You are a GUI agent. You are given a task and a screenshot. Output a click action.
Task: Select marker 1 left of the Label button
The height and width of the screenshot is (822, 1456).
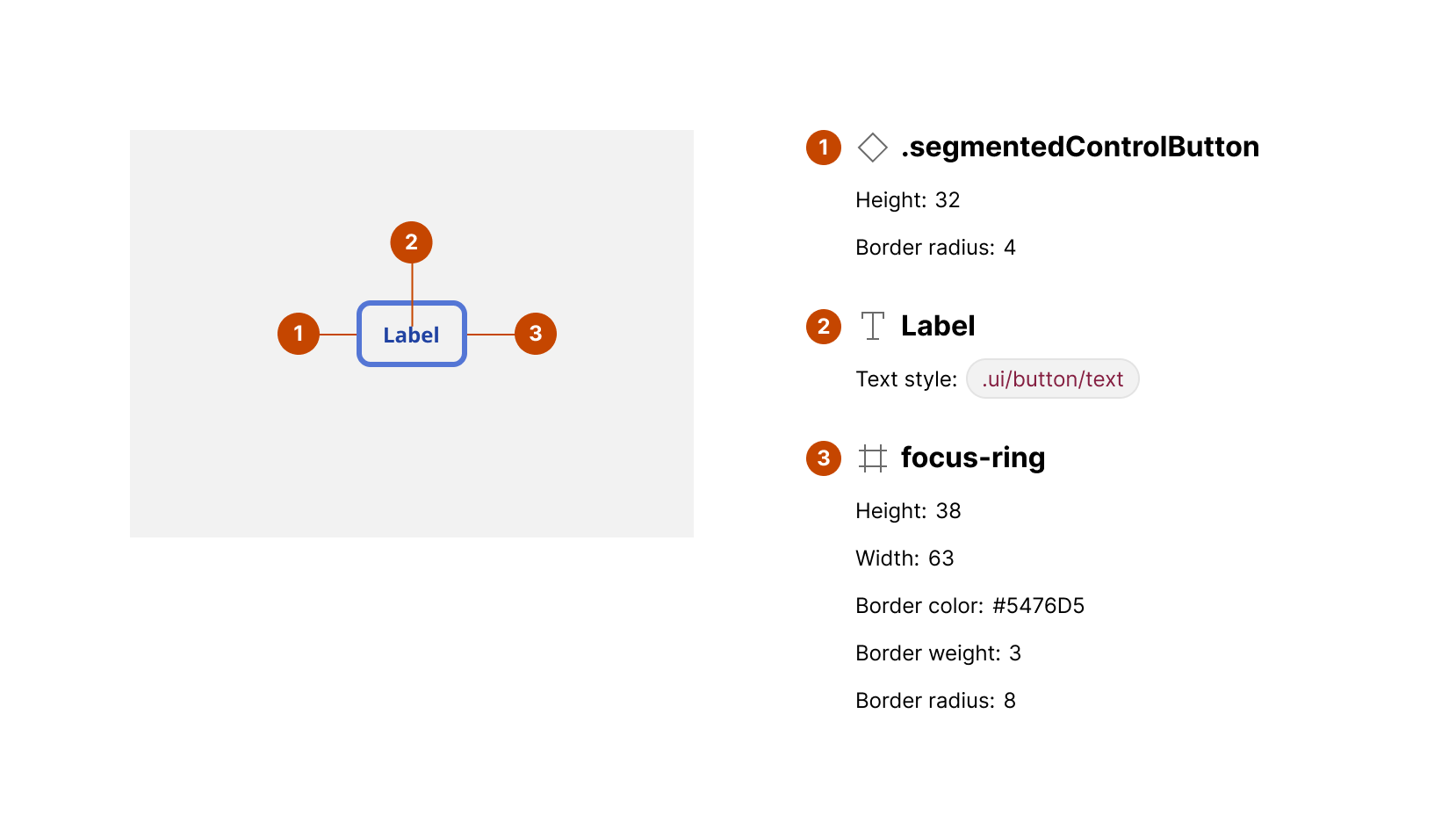tap(299, 334)
